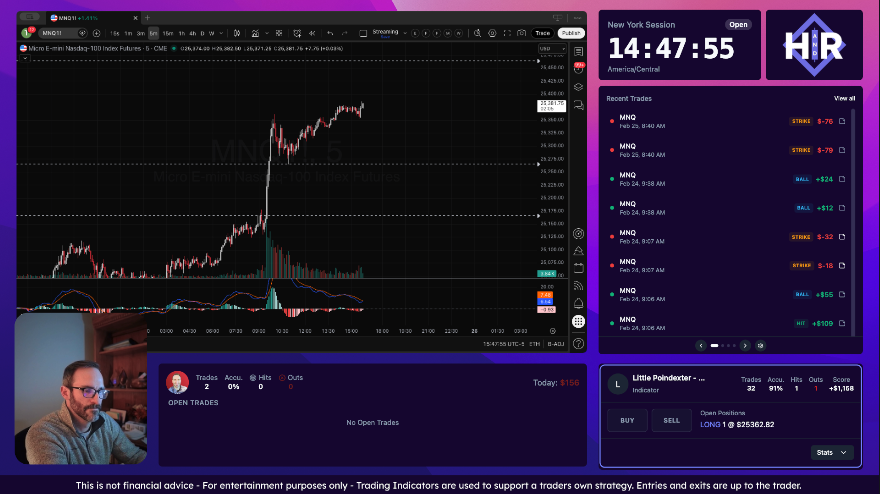Click the create alert icon in toolbar

point(297,33)
